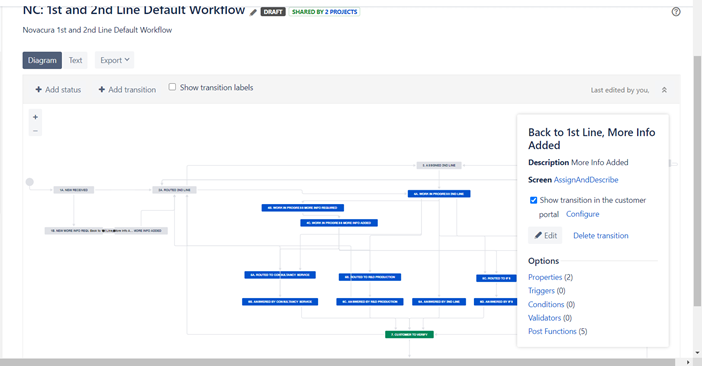Viewport: 702px width, 366px height.
Task: Click the DRAFT badge
Action: tap(273, 12)
